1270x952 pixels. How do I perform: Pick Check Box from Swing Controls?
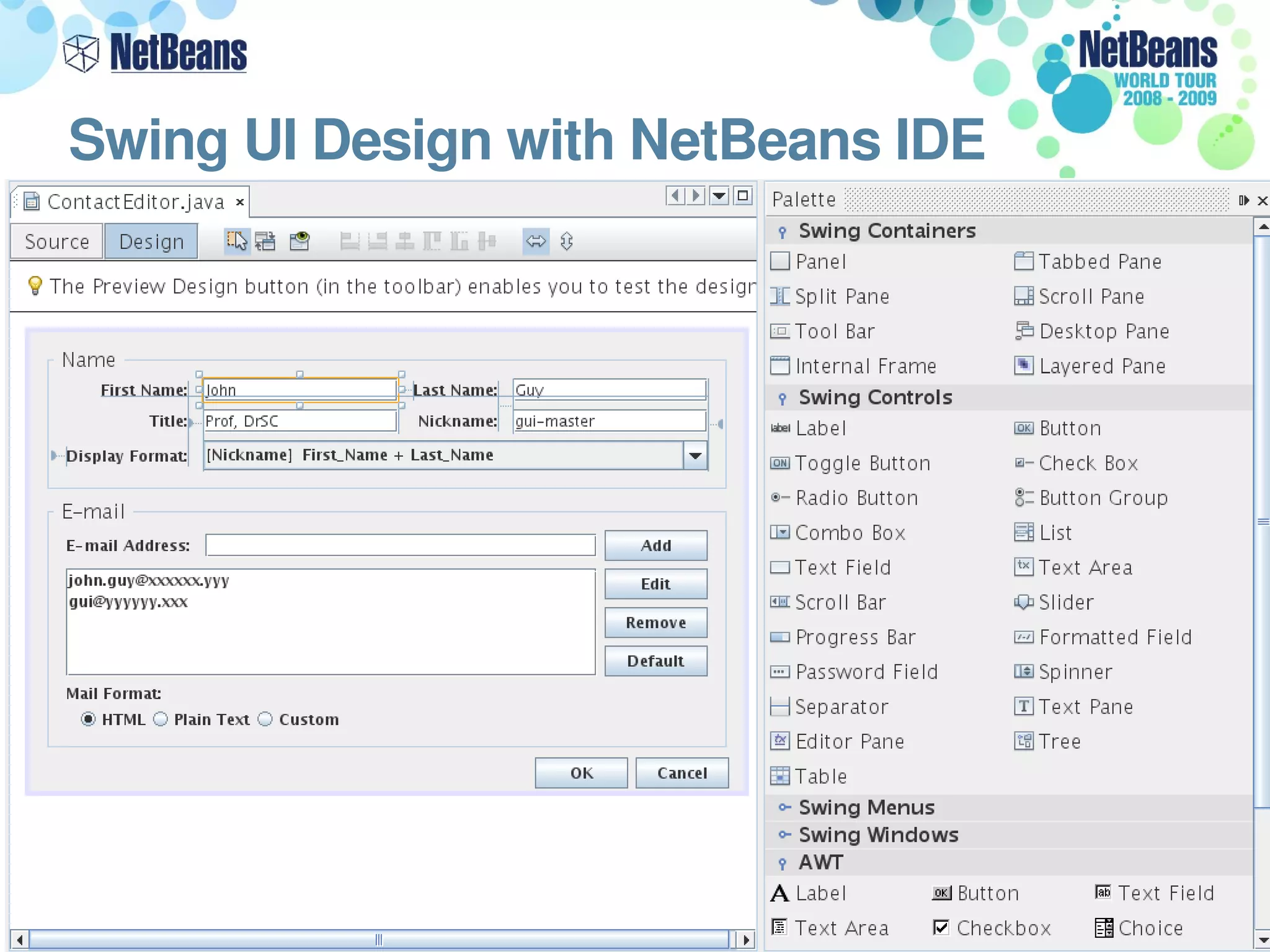coord(1077,463)
